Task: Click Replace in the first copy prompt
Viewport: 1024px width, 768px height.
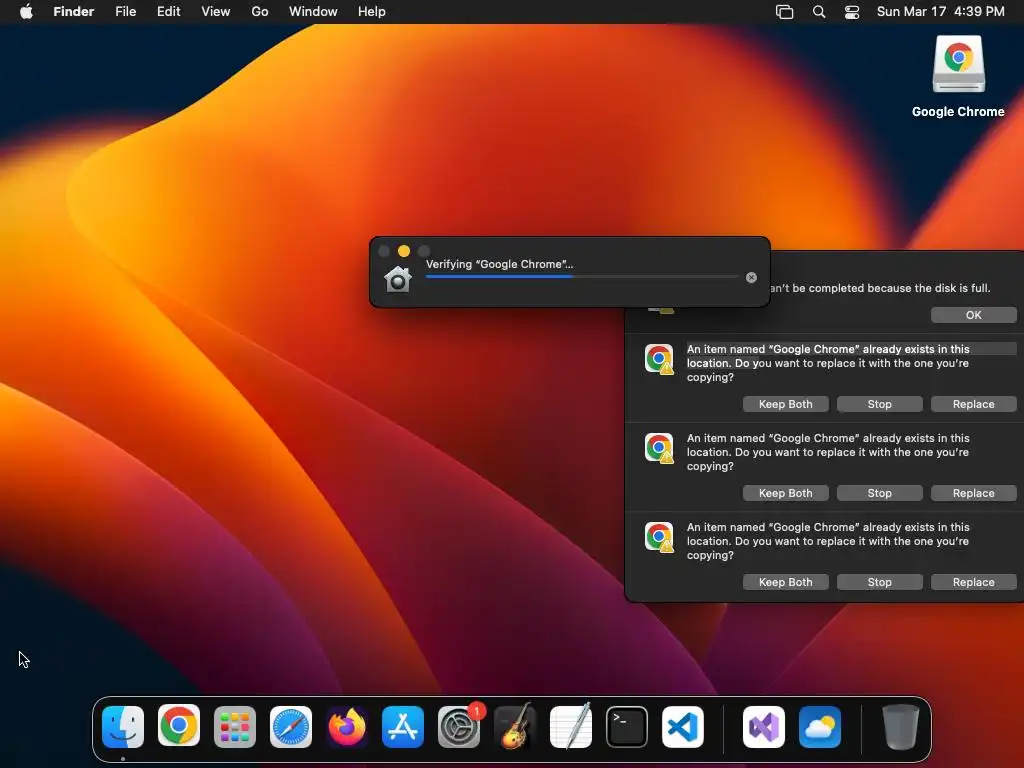Action: tap(973, 404)
